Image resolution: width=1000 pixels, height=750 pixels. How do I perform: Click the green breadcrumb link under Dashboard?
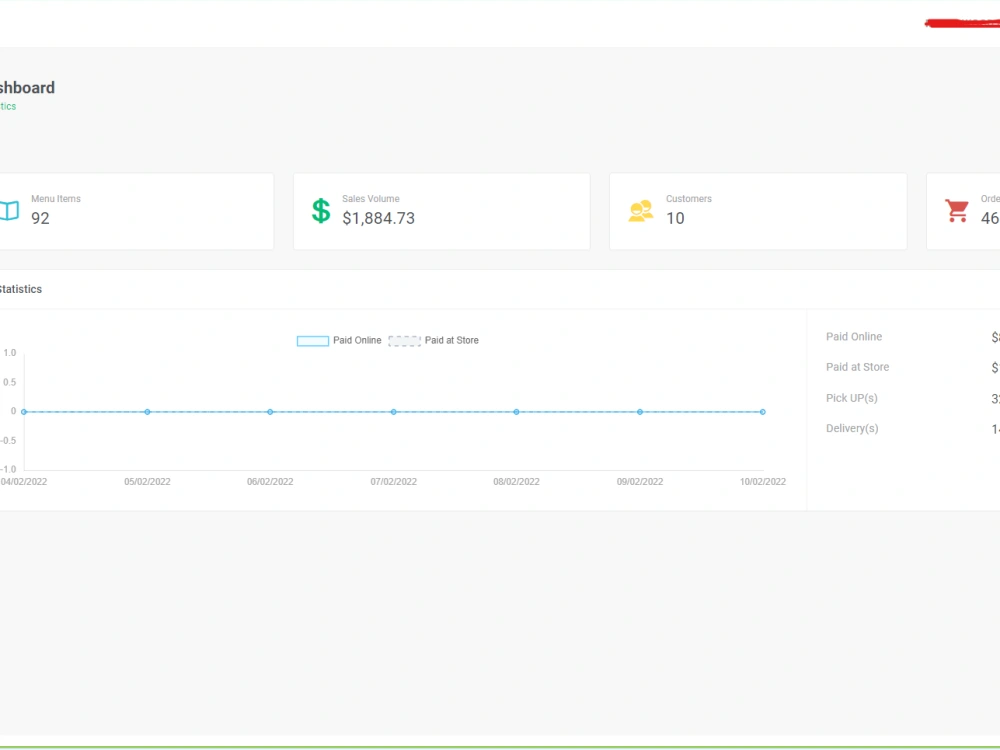8,107
